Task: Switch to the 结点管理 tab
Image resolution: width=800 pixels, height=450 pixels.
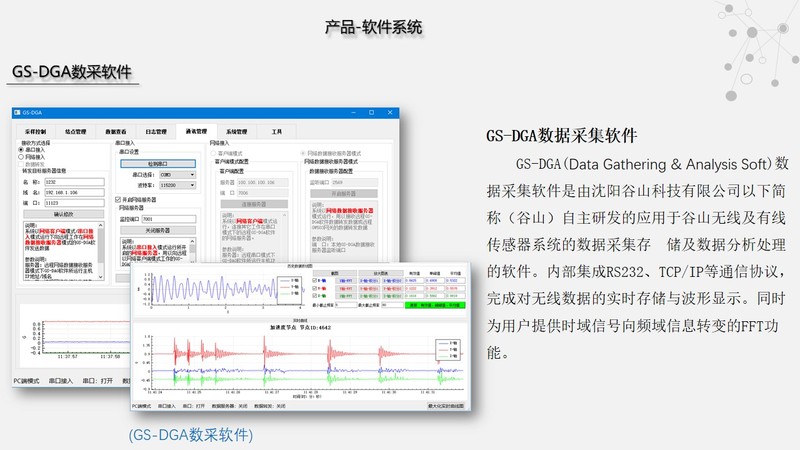Action: 76,132
